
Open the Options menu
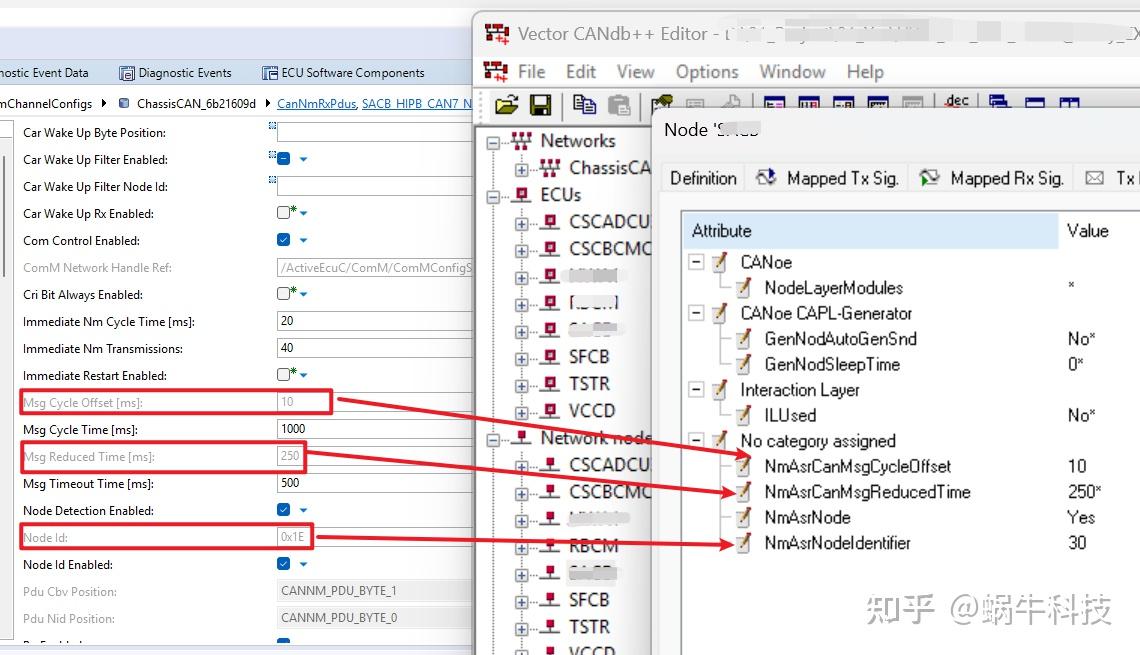point(707,71)
